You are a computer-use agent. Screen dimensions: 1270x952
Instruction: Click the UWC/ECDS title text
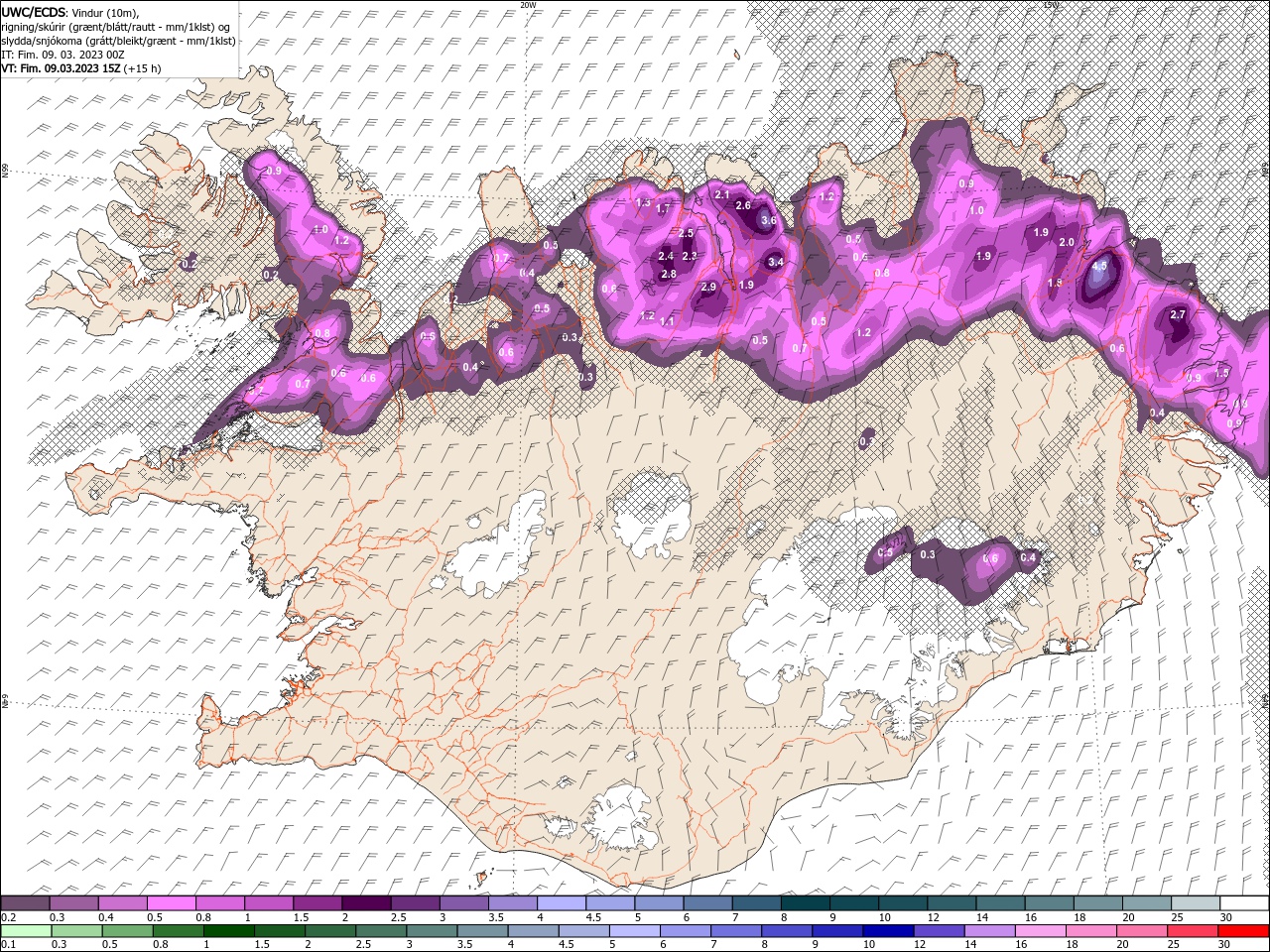[33, 11]
